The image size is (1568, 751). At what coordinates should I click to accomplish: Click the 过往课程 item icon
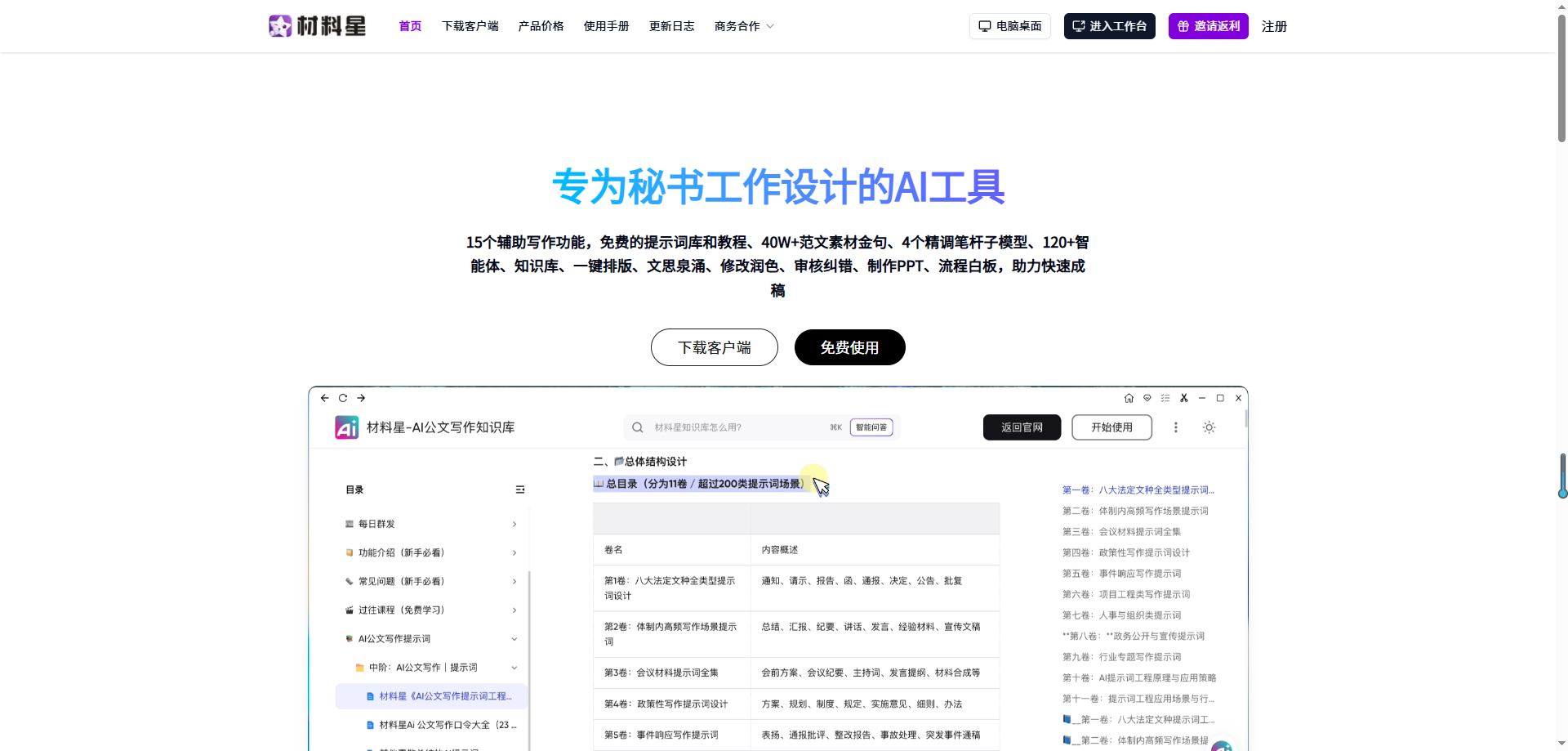click(x=350, y=610)
